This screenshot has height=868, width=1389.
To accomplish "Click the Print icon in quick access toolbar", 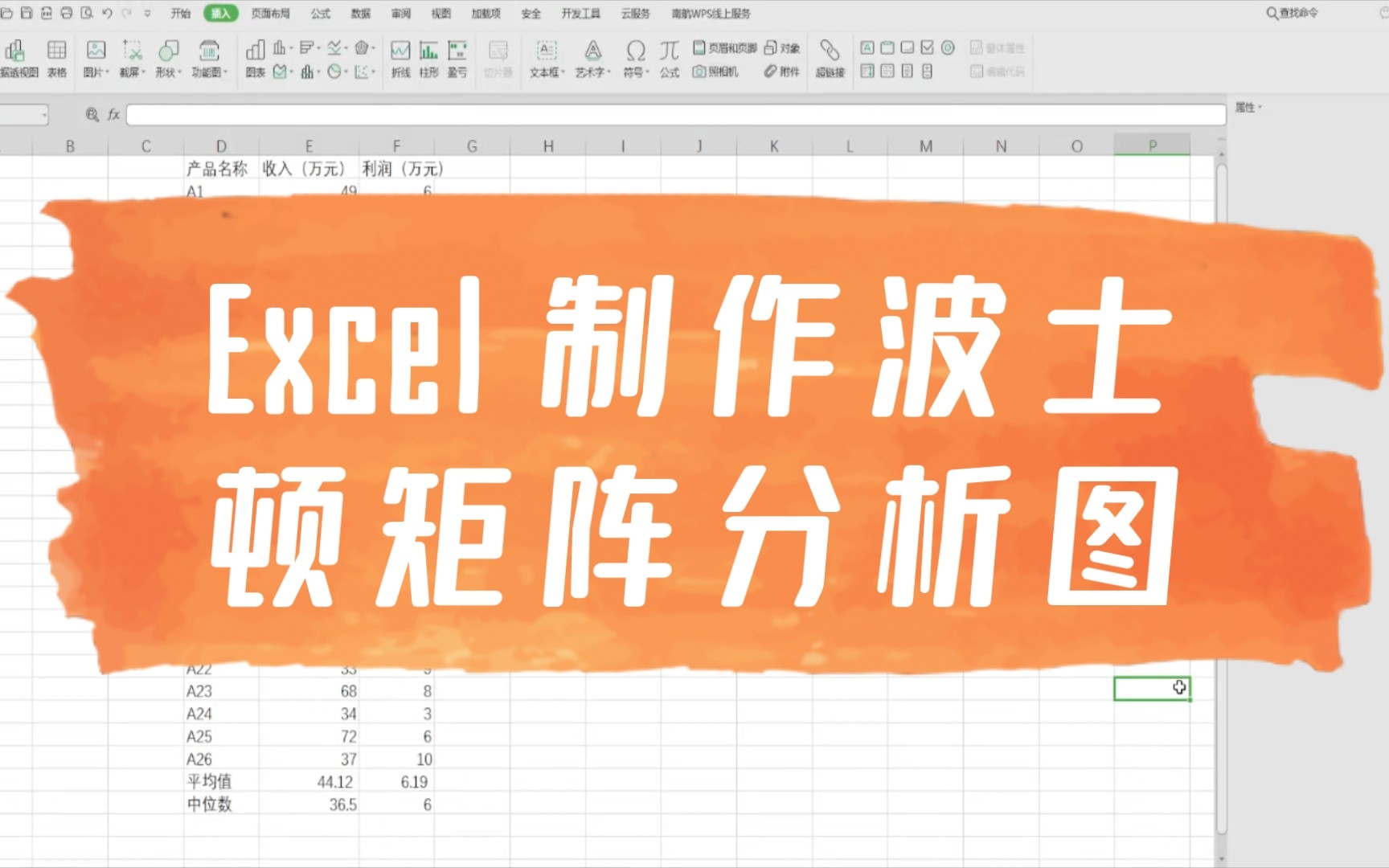I will tap(67, 13).
